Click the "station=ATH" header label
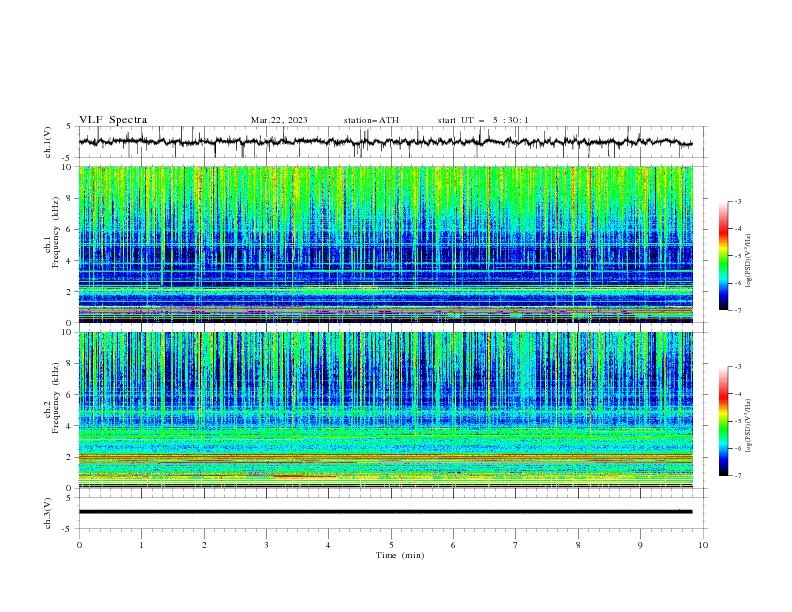The width and height of the screenshot is (792, 612). click(x=371, y=120)
